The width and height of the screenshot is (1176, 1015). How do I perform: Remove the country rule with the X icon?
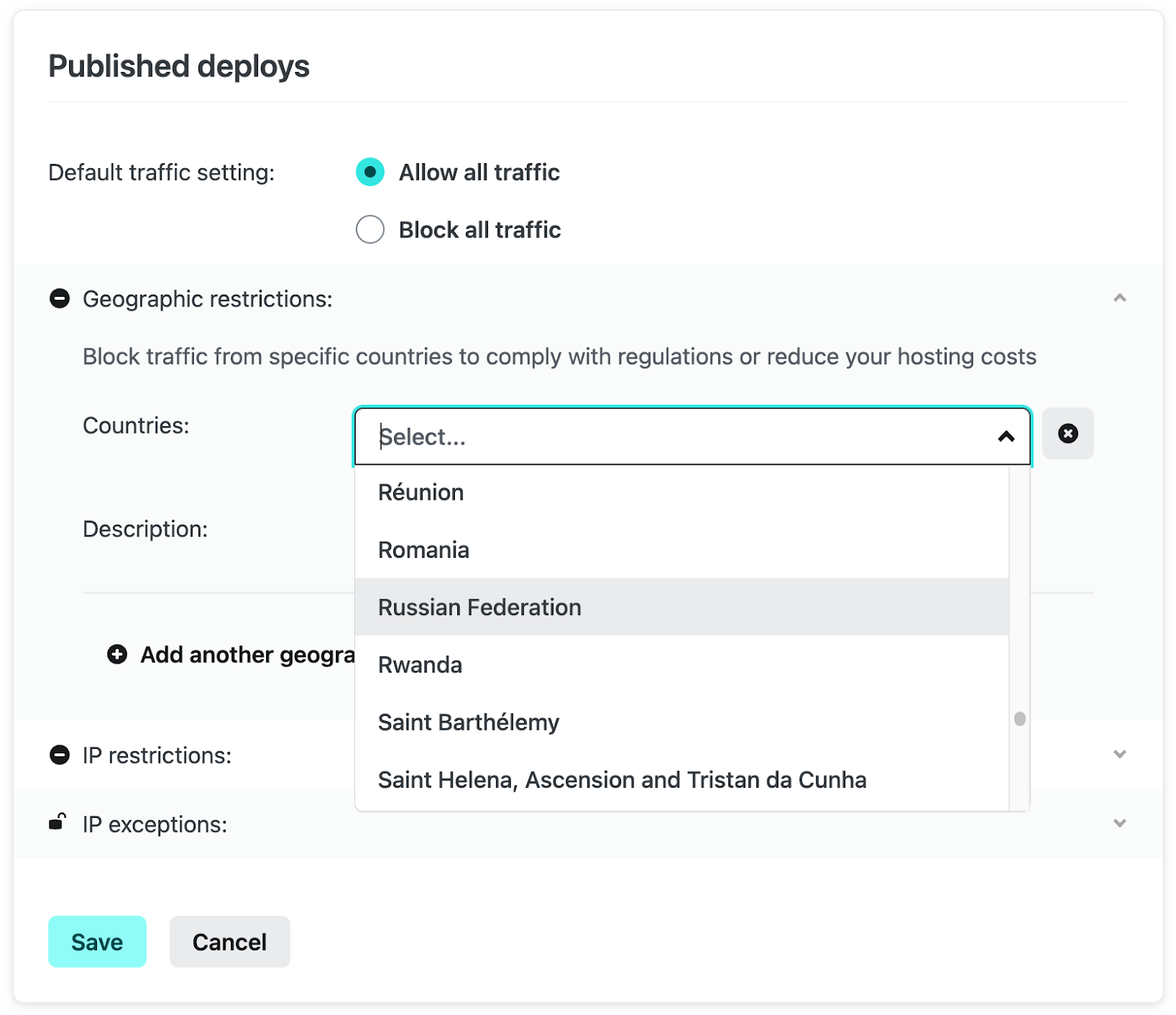point(1067,434)
